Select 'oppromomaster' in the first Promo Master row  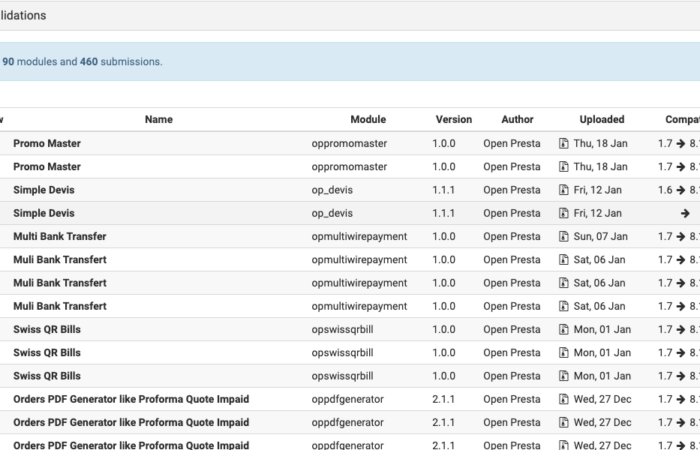(349, 143)
